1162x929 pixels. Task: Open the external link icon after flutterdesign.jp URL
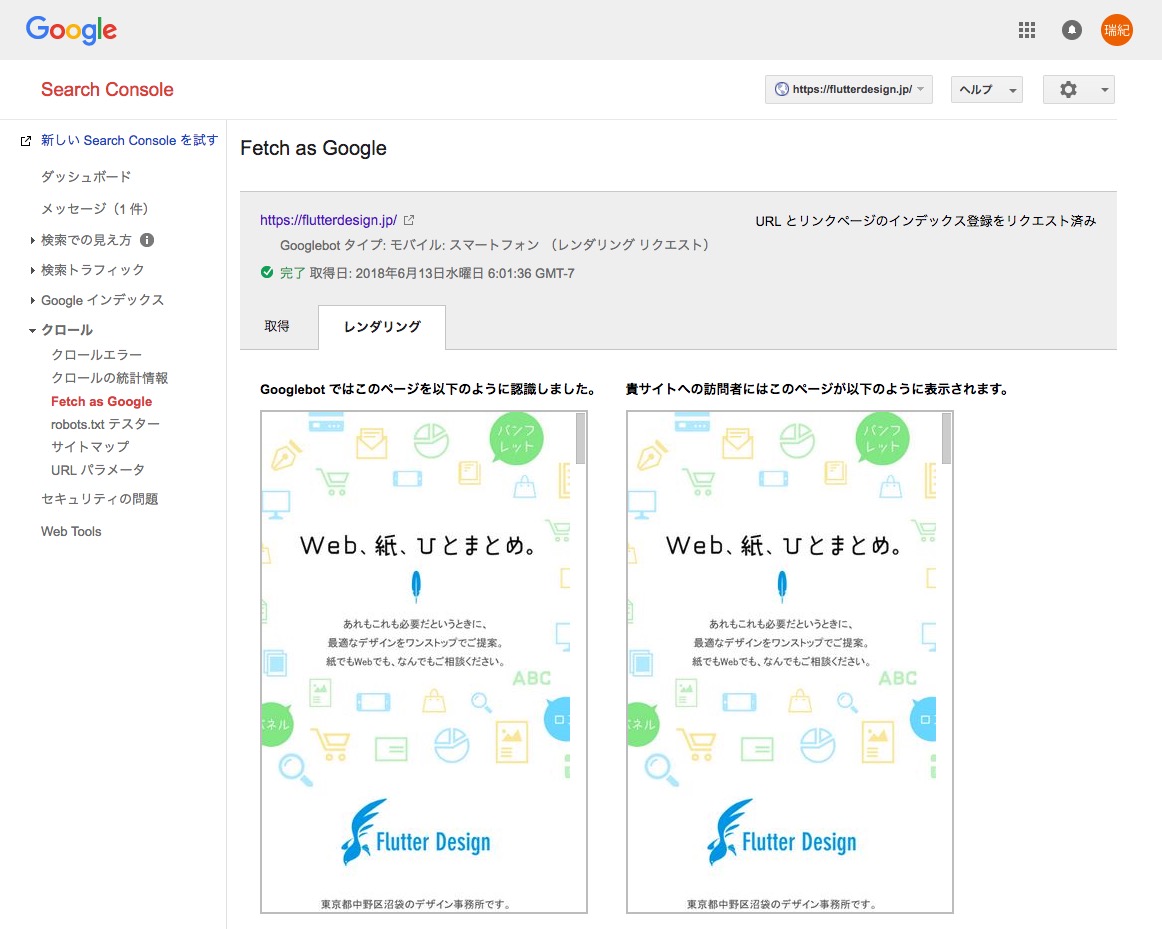tap(409, 220)
